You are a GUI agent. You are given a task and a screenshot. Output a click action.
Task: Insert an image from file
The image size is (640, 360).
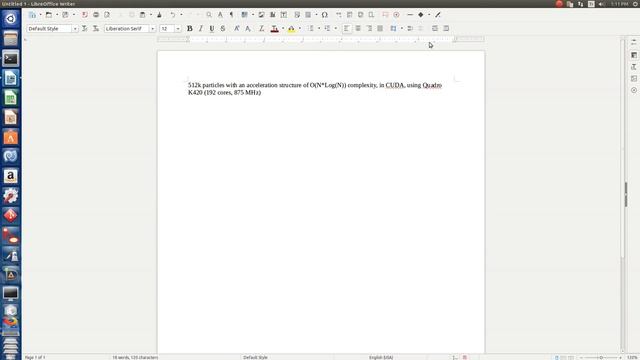(261, 15)
